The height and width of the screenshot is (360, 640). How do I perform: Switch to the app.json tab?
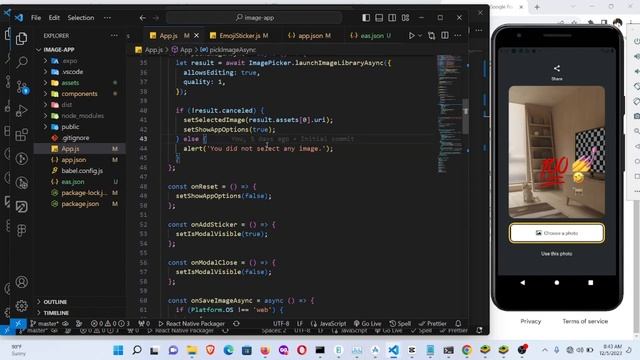[310, 36]
